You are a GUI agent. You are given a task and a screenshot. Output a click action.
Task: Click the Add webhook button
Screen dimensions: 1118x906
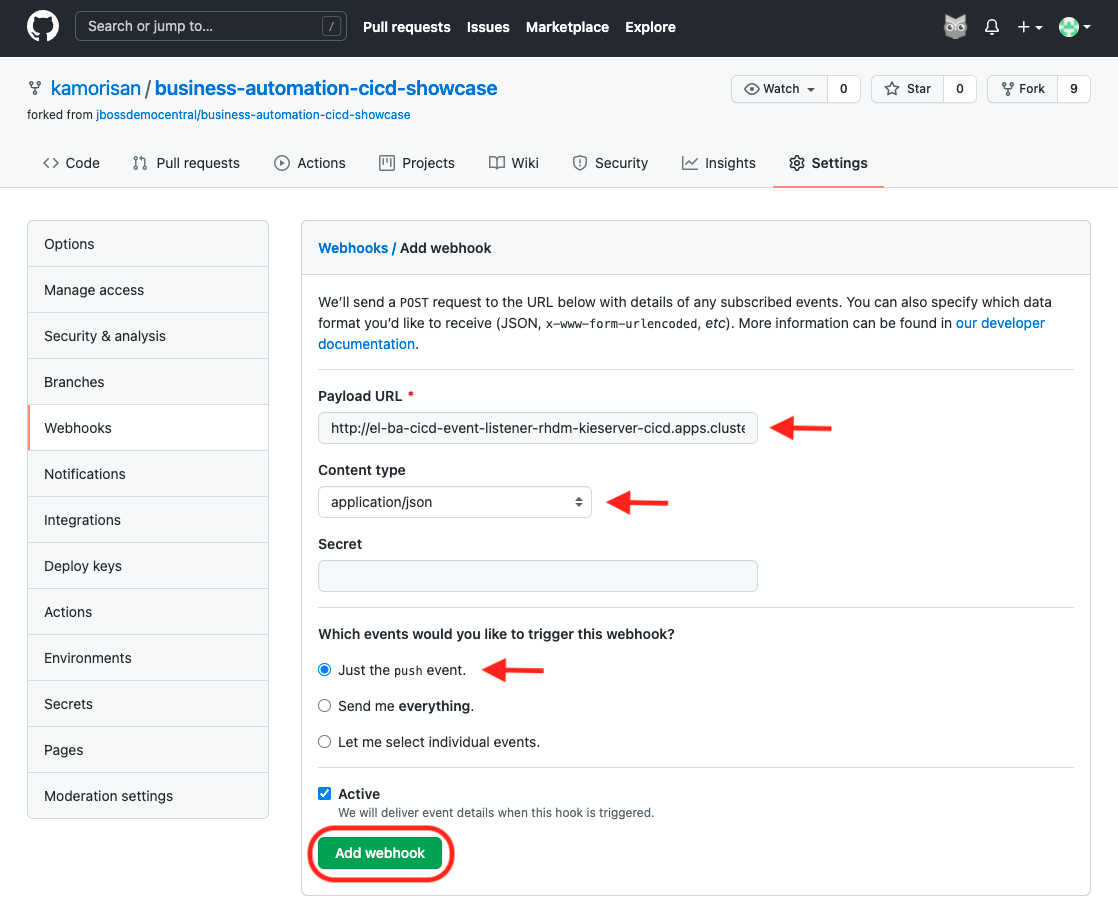(x=380, y=853)
